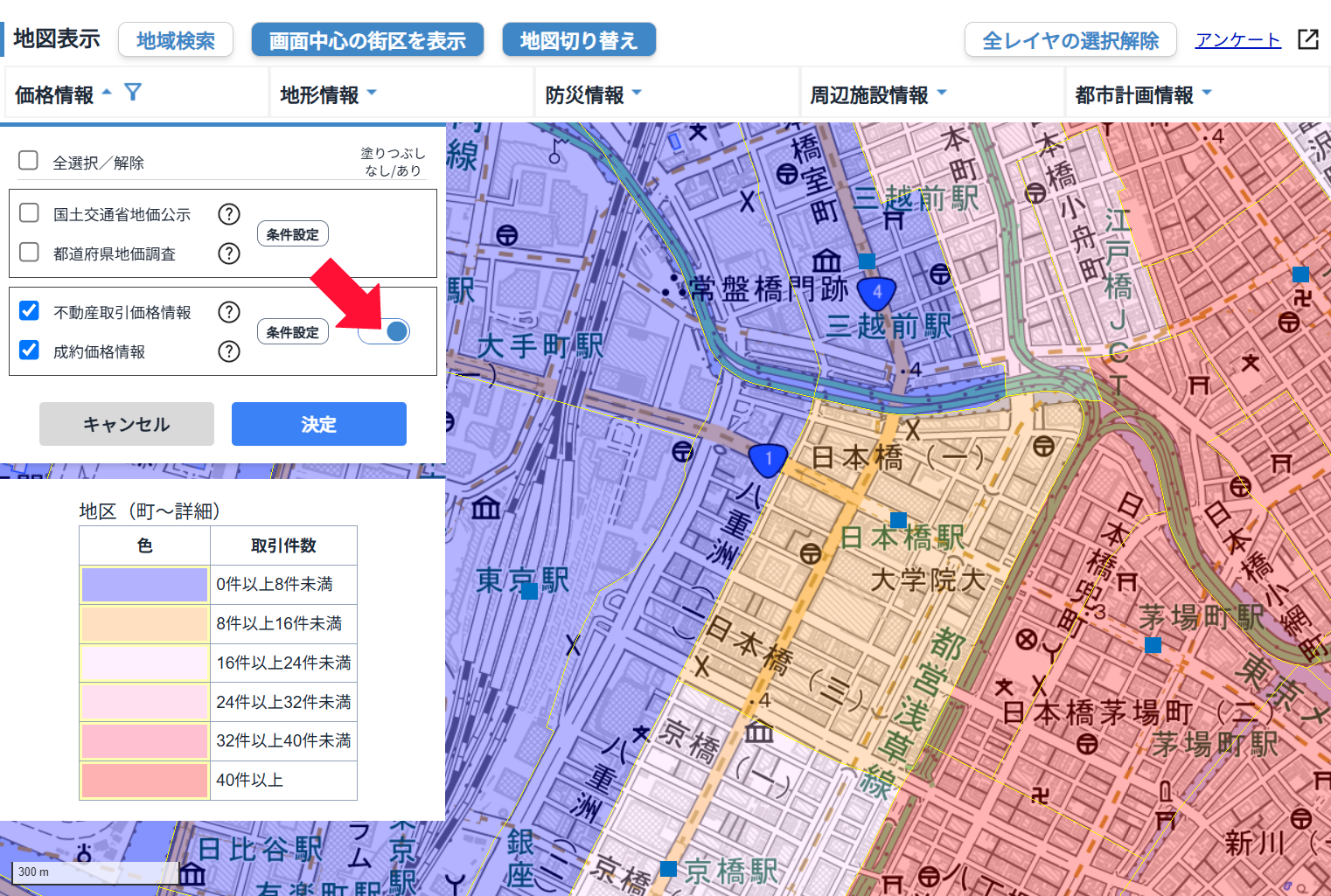Click the blue square marker near 京橋駅
This screenshot has width=1331, height=896.
point(669,868)
